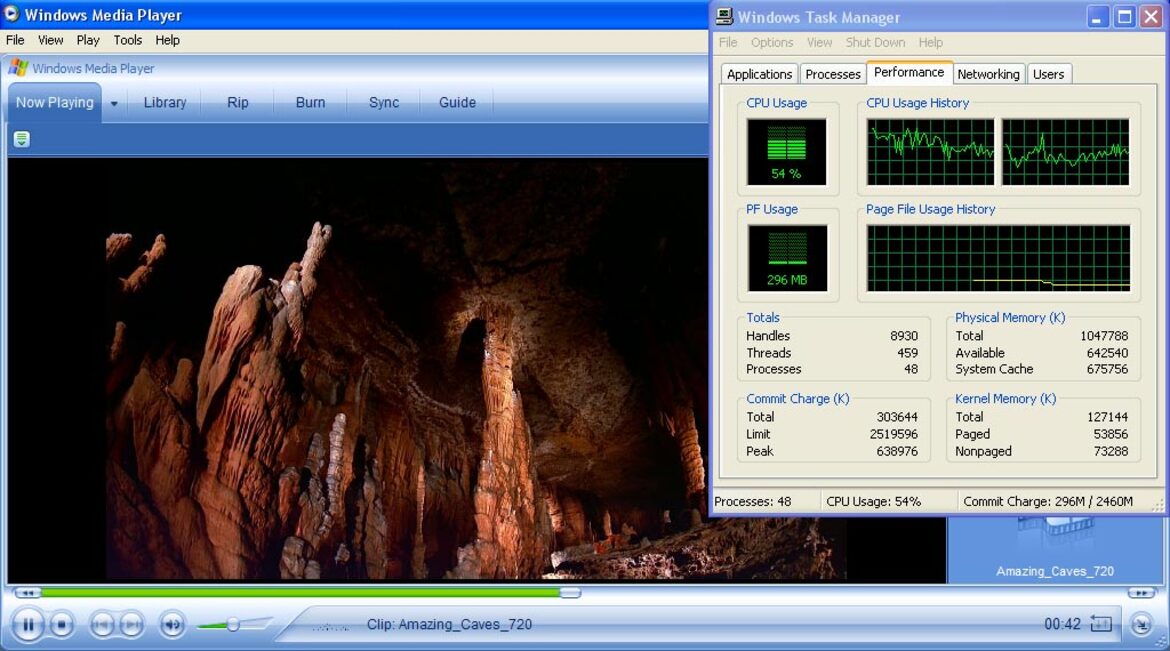The width and height of the screenshot is (1170, 651).
Task: Click the first CPU Usage History graph
Action: pyautogui.click(x=930, y=152)
